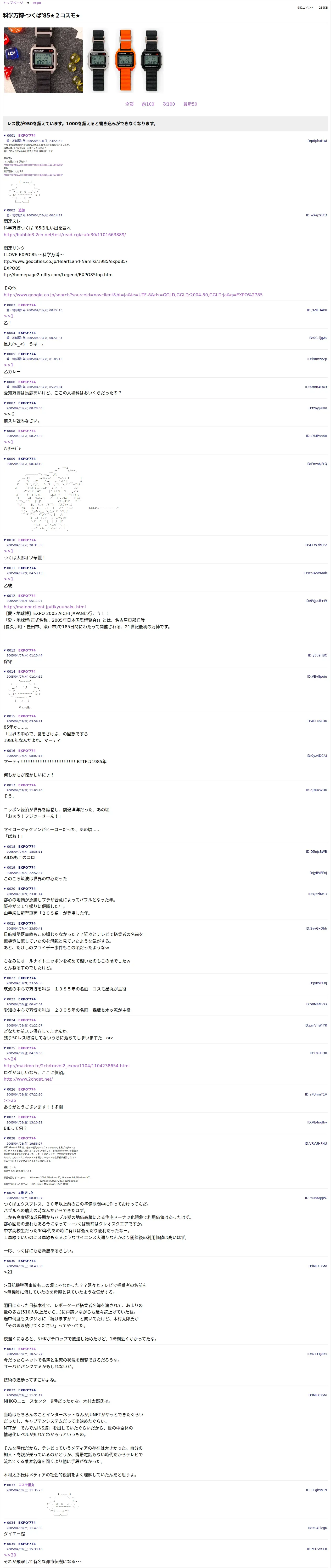Open the expo board breadcrumb link
Screen dimensions: 336x1568
point(37,3)
